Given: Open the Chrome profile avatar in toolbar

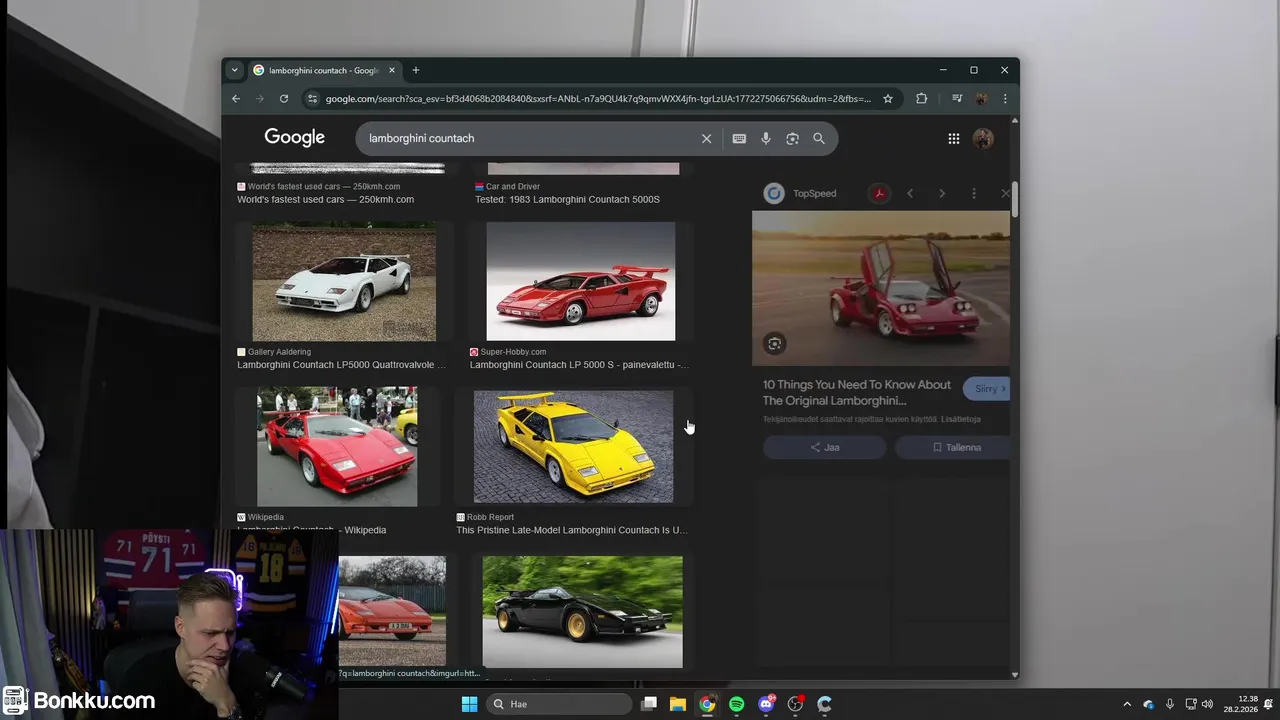Looking at the screenshot, I should [982, 99].
